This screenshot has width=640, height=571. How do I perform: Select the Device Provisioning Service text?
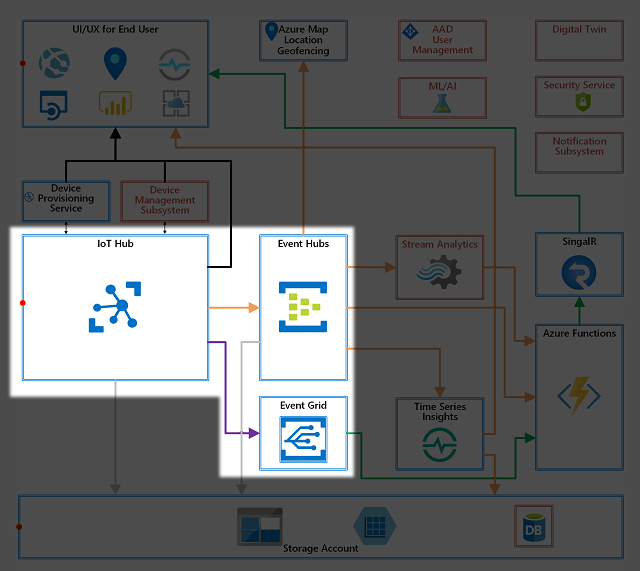click(x=66, y=198)
